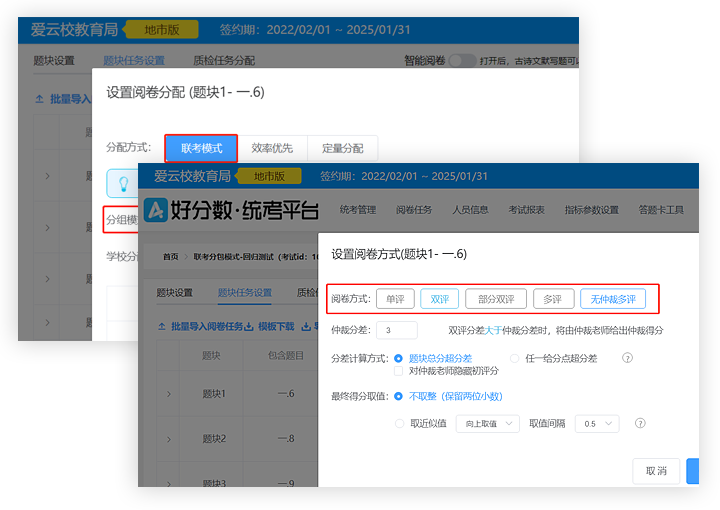Click the 好分数 platform logo icon
Image resolution: width=720 pixels, height=510 pixels.
coord(156,210)
